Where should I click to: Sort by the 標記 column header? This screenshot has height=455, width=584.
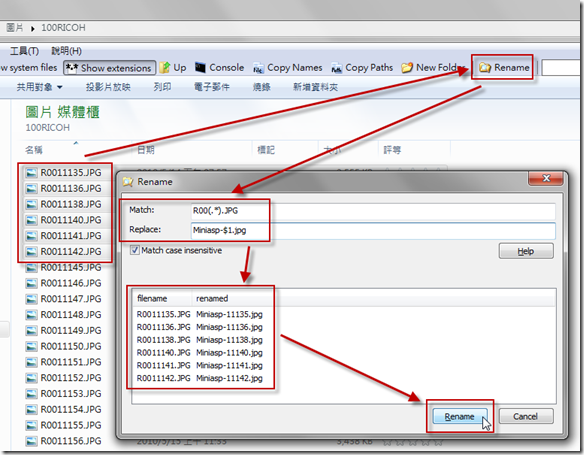266,150
